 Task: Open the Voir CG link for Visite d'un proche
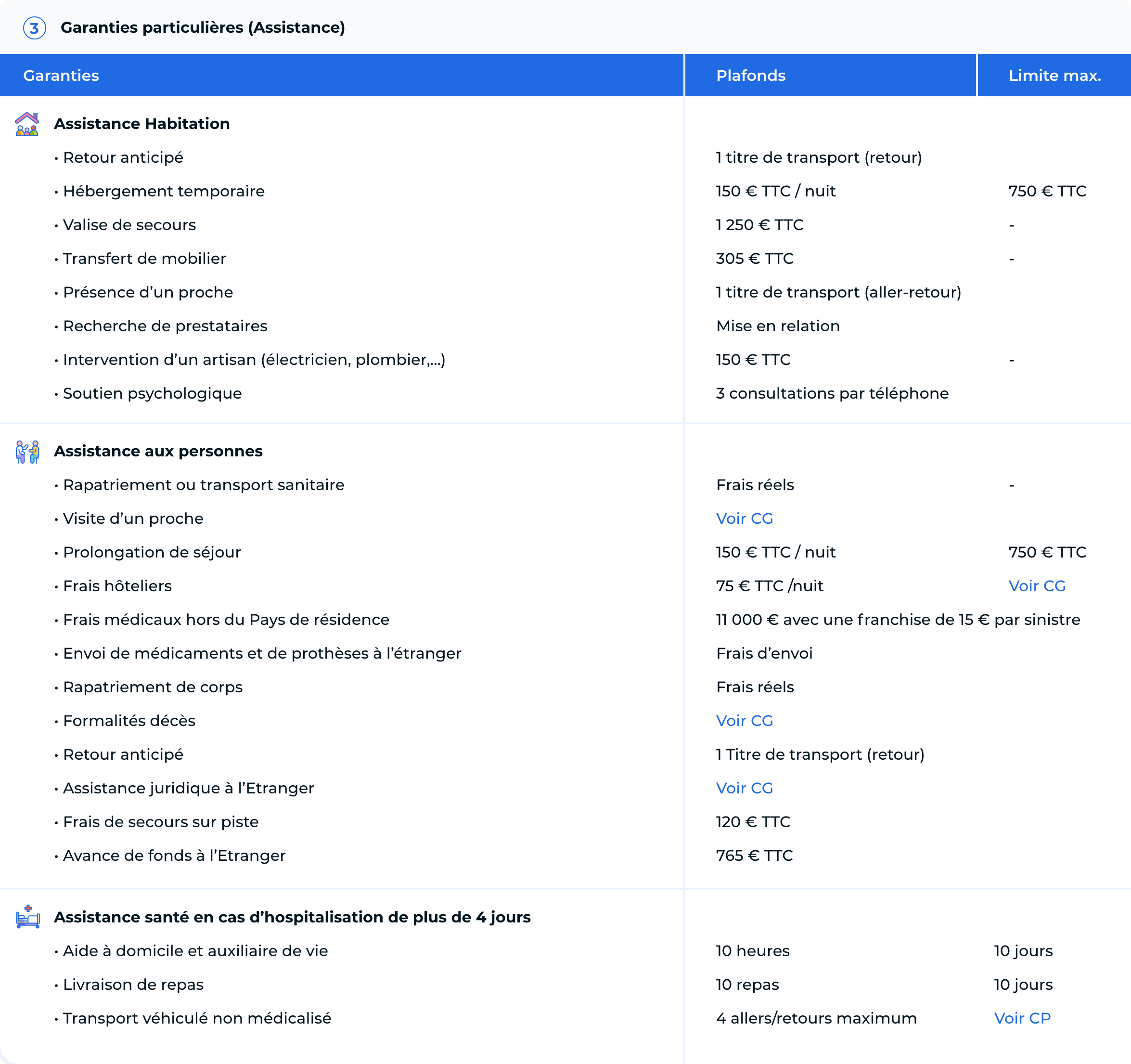click(x=744, y=519)
